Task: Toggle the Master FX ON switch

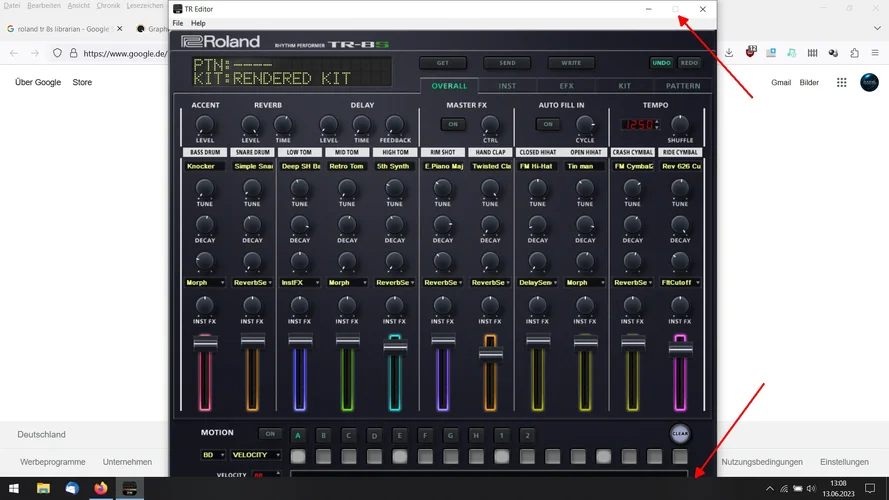Action: click(452, 125)
